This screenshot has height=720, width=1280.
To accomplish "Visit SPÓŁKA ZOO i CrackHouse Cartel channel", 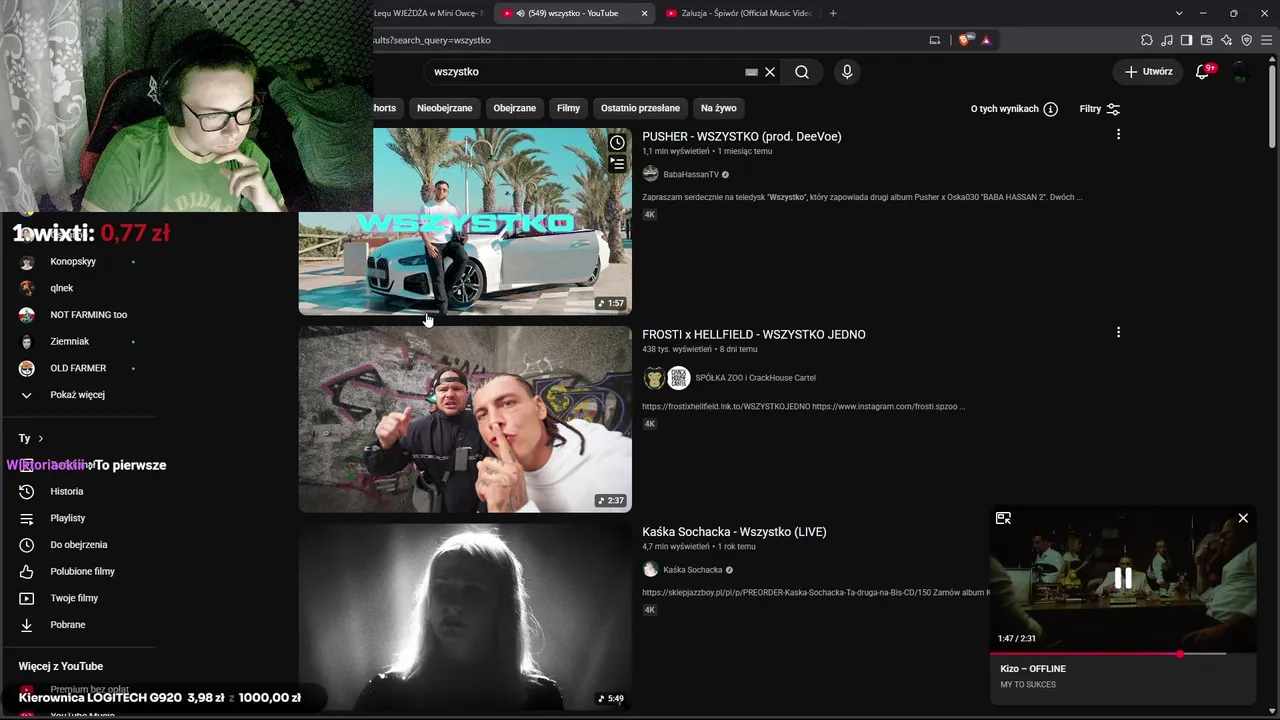I will point(756,378).
